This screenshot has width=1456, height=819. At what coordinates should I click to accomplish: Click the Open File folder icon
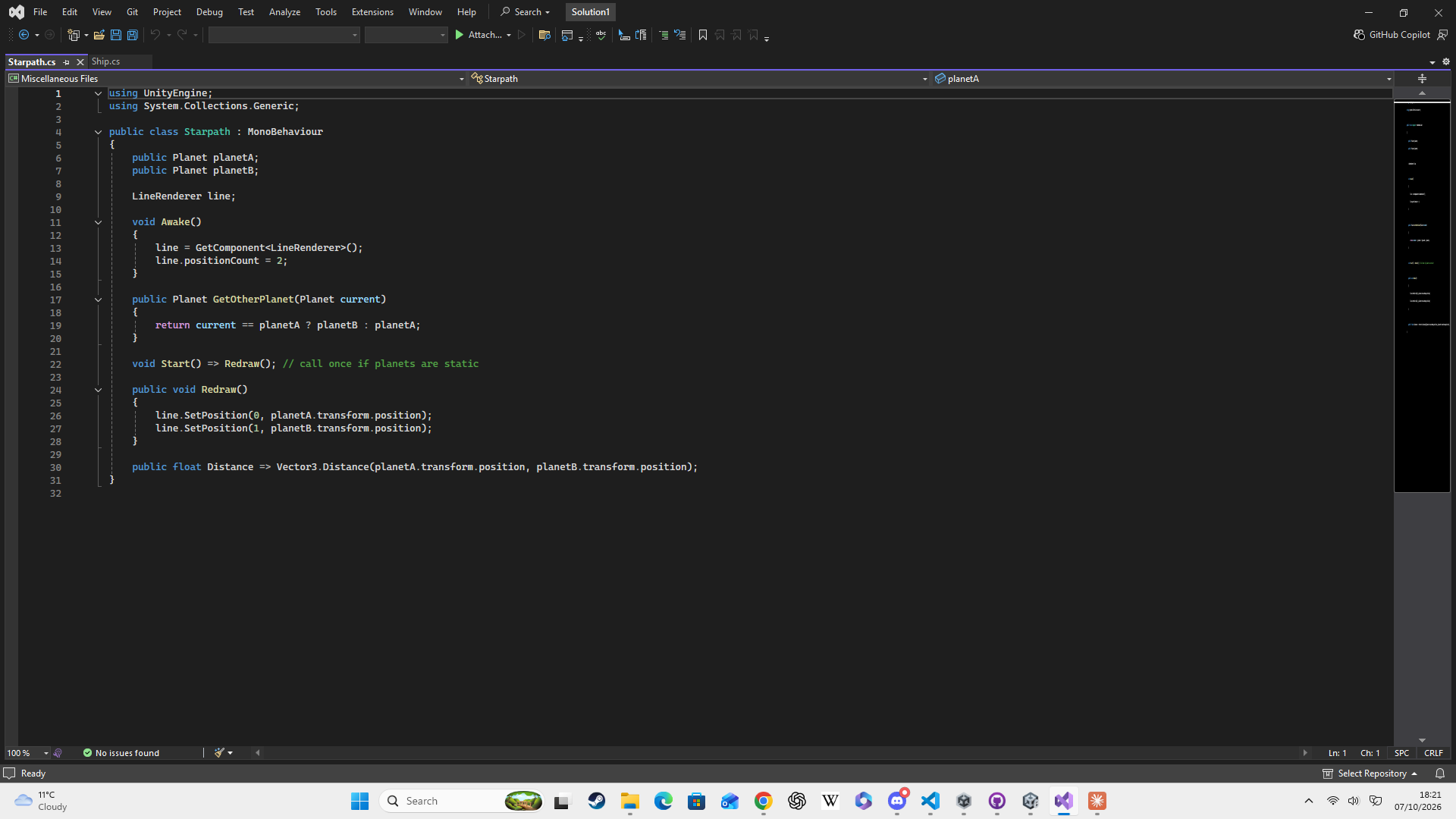99,35
